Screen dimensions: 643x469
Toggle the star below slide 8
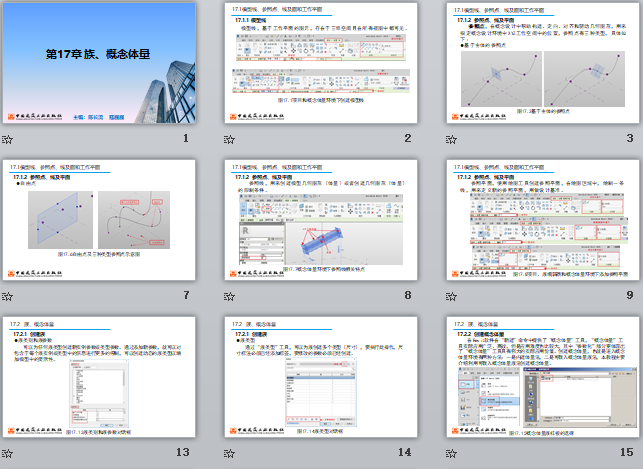pyautogui.click(x=230, y=297)
